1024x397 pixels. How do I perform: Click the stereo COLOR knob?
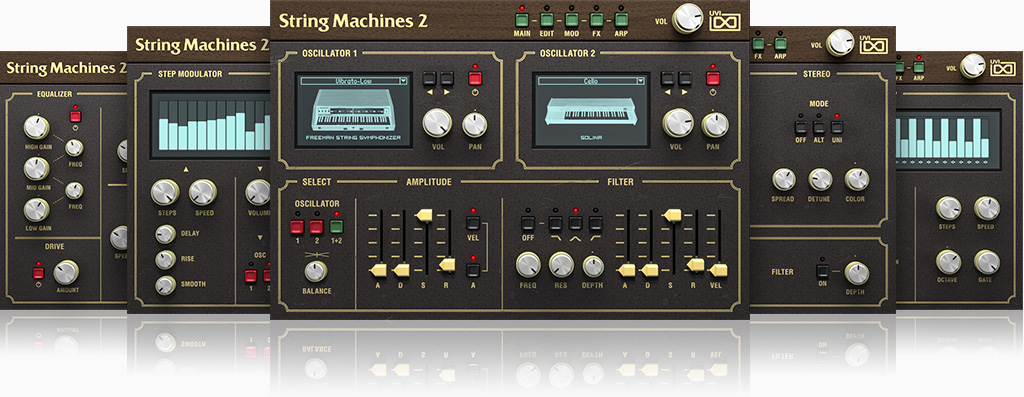pyautogui.click(x=856, y=179)
